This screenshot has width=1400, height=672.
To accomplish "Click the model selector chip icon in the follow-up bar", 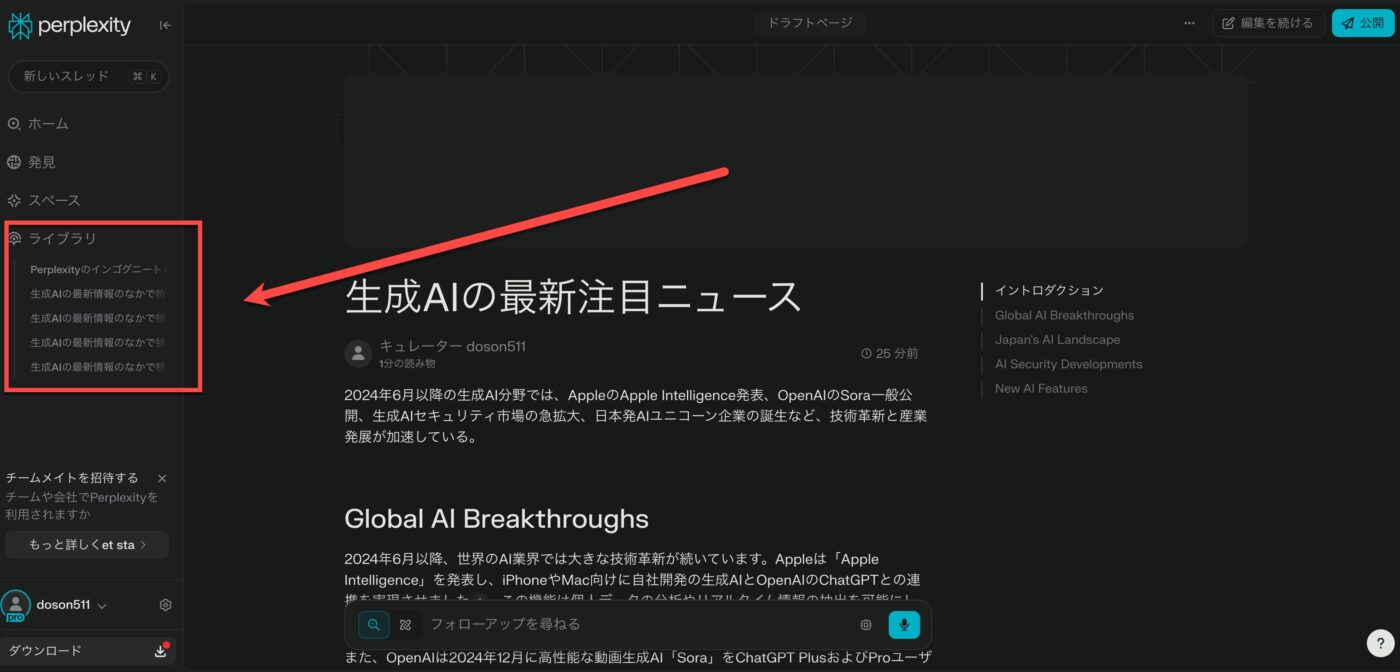I will (x=866, y=625).
